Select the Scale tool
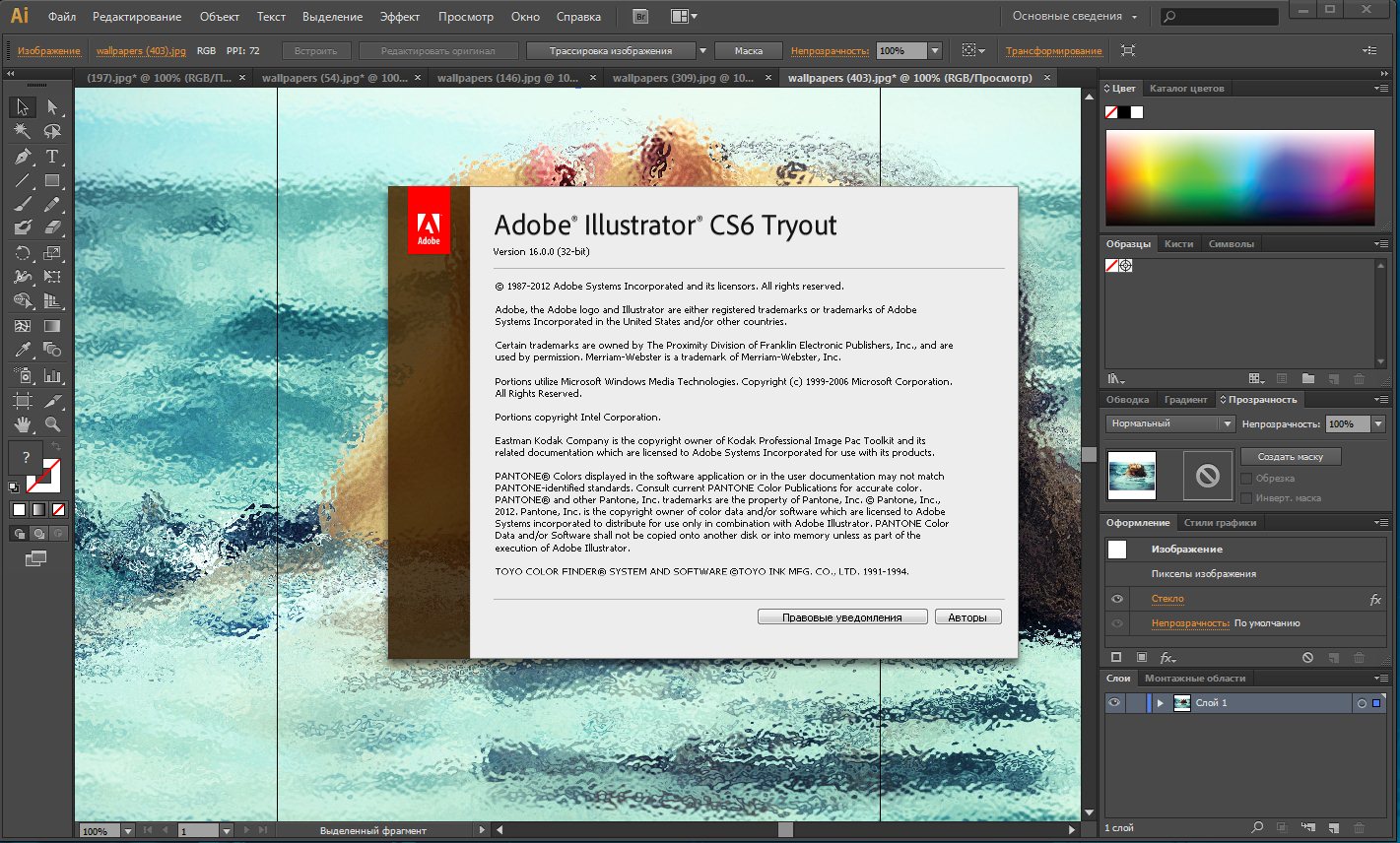Screen dimensions: 1400x843 [x=52, y=253]
